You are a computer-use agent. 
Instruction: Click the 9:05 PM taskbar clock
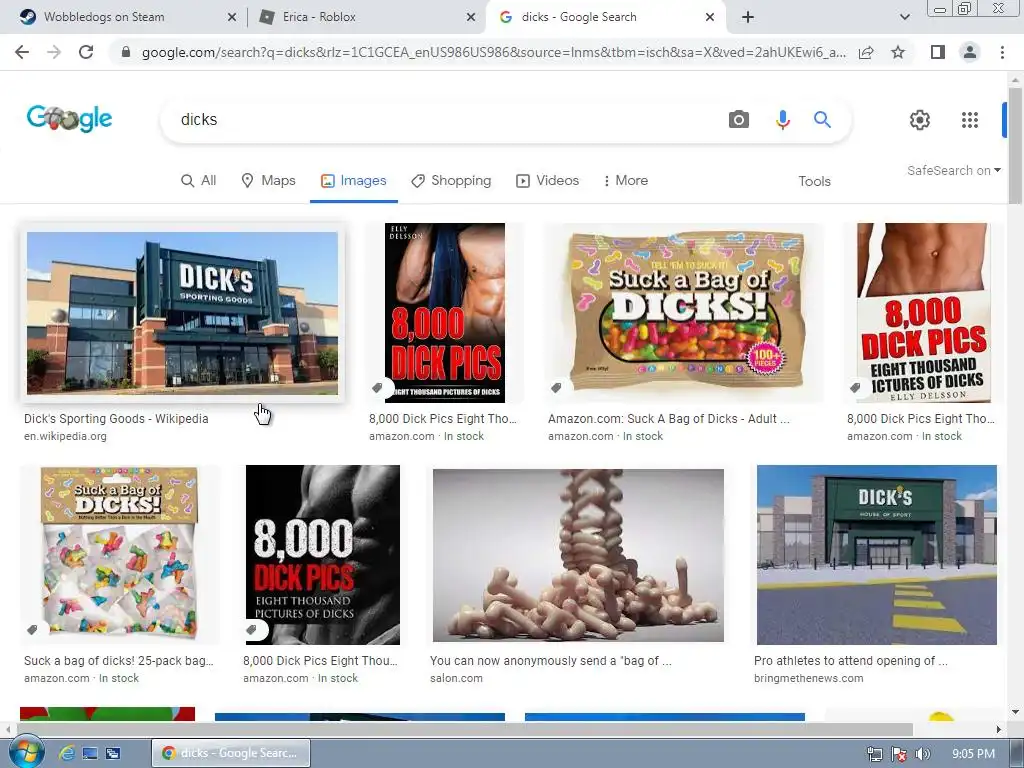click(973, 754)
